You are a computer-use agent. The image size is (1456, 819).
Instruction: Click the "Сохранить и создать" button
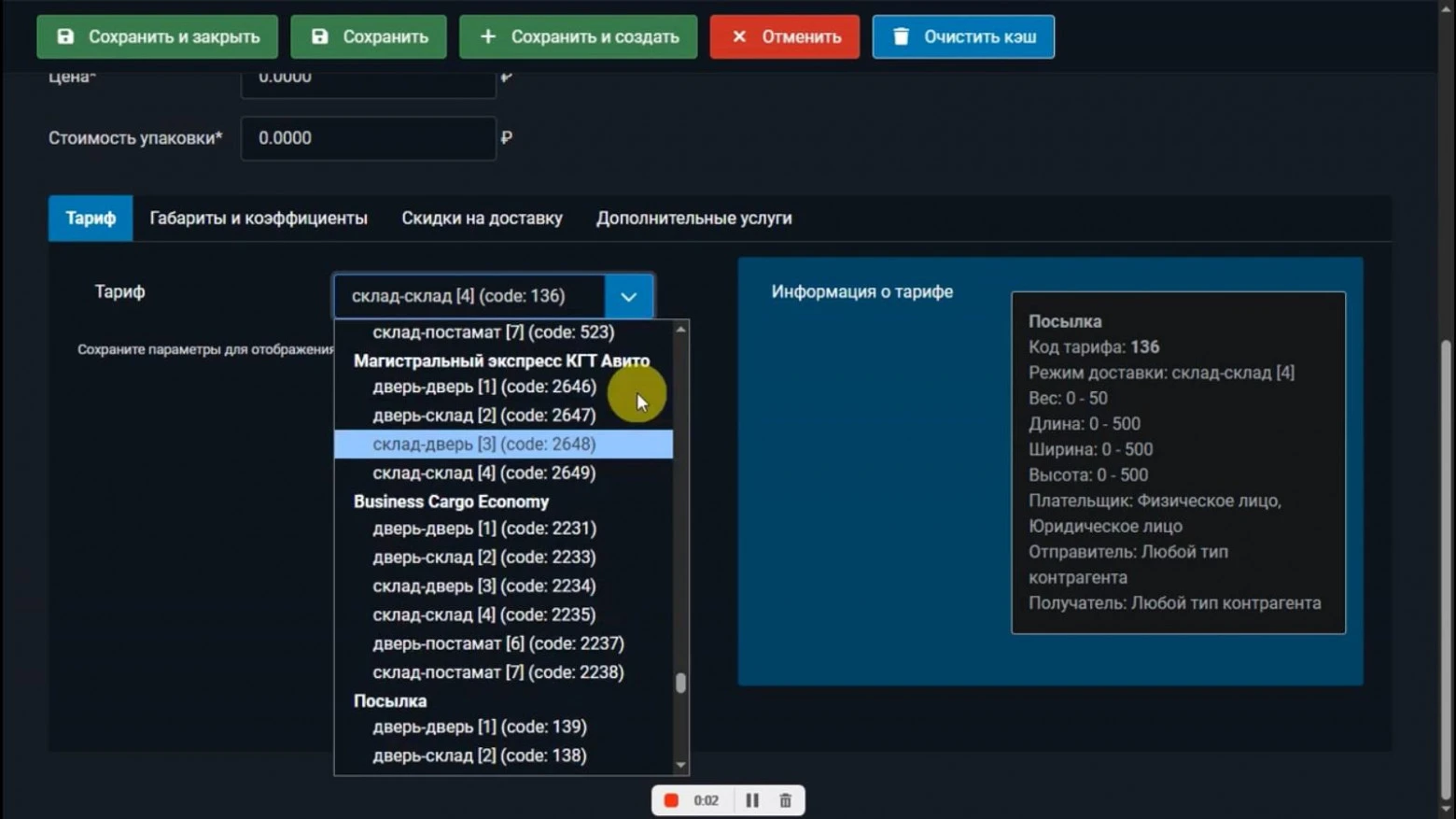click(x=578, y=36)
